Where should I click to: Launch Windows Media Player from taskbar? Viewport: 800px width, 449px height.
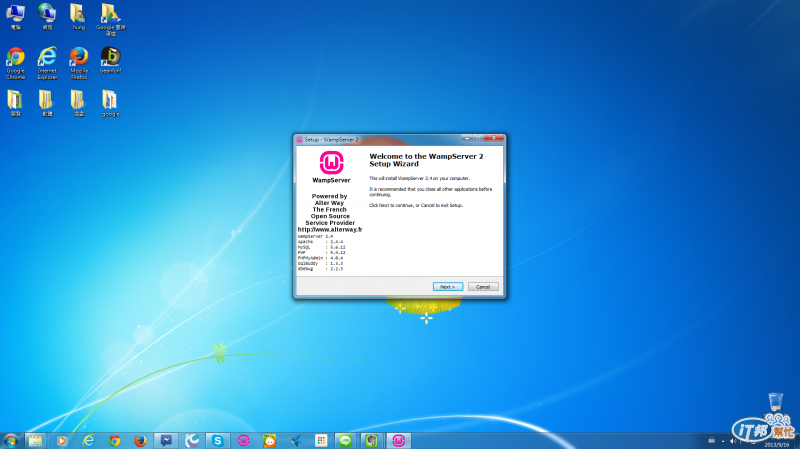tap(61, 441)
